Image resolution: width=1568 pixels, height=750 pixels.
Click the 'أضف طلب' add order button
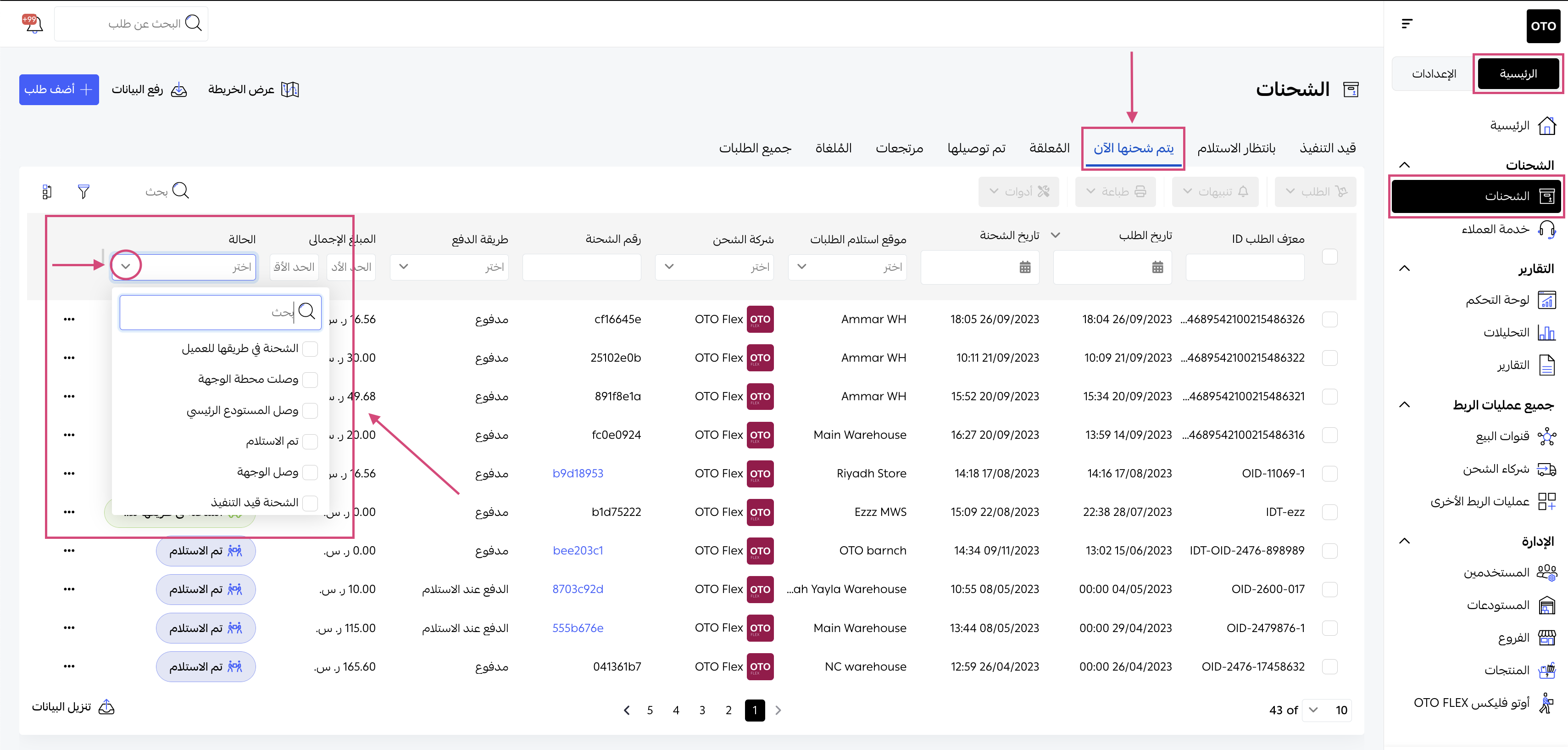(58, 90)
